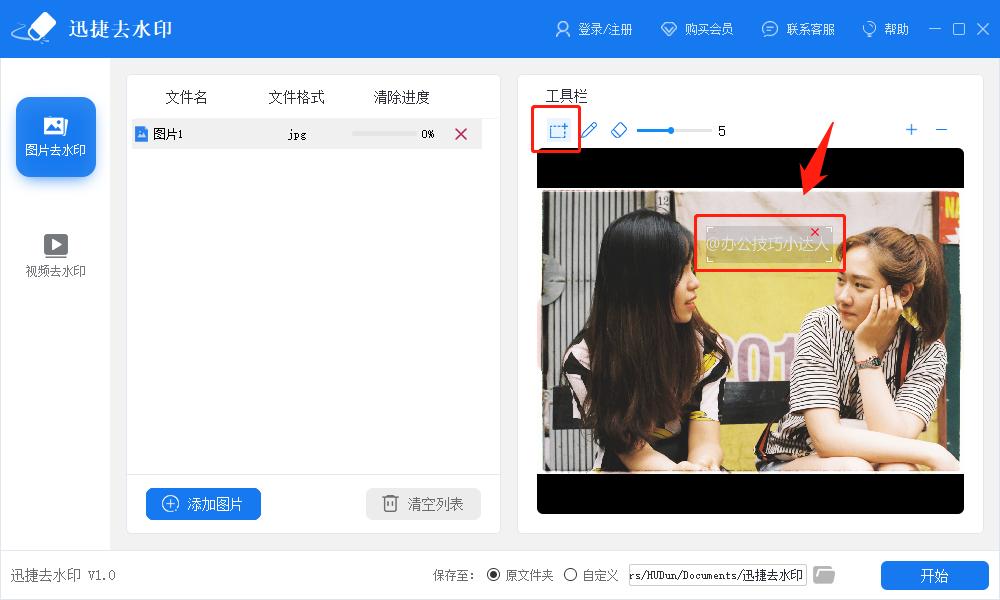Open the folder picker next to the save path
This screenshot has width=1000, height=600.
pyautogui.click(x=824, y=574)
